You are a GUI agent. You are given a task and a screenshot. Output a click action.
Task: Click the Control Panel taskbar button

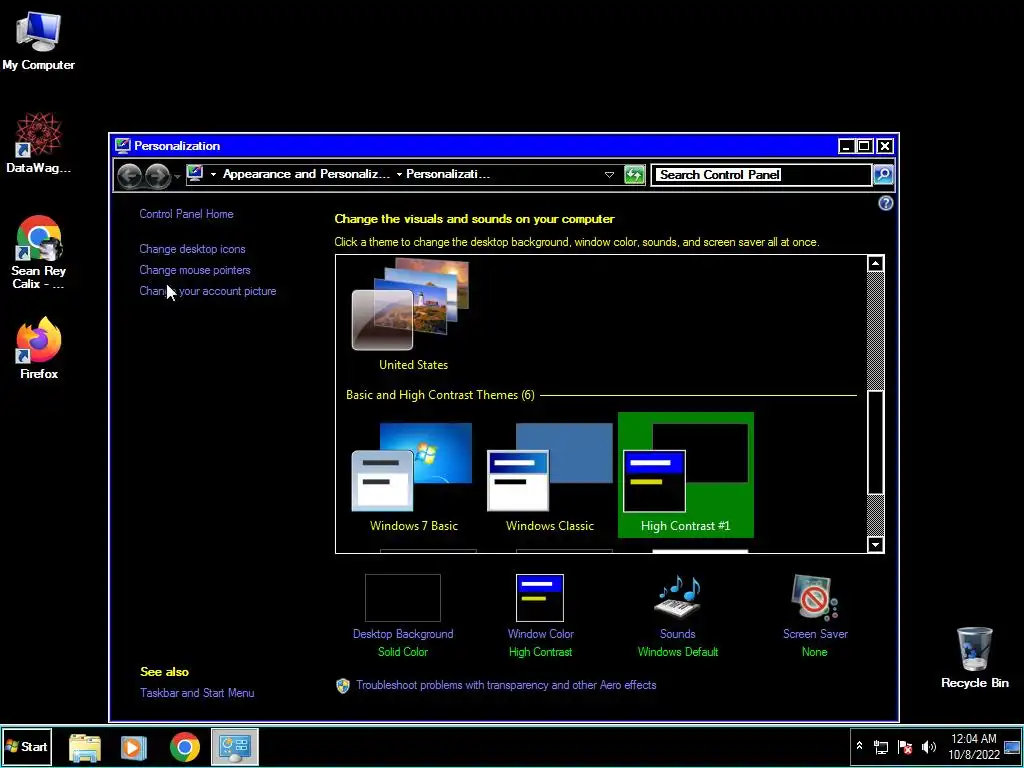click(234, 746)
